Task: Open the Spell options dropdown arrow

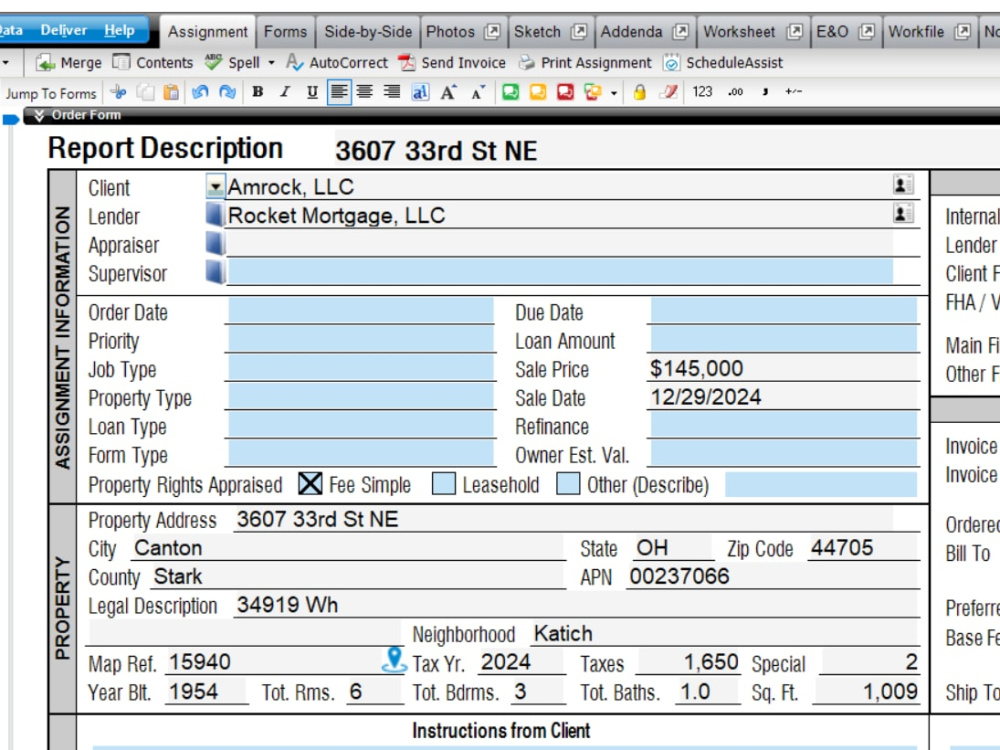Action: pos(272,62)
